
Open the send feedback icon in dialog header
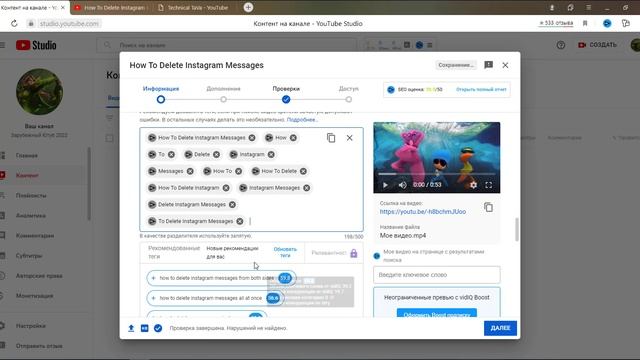coord(489,65)
